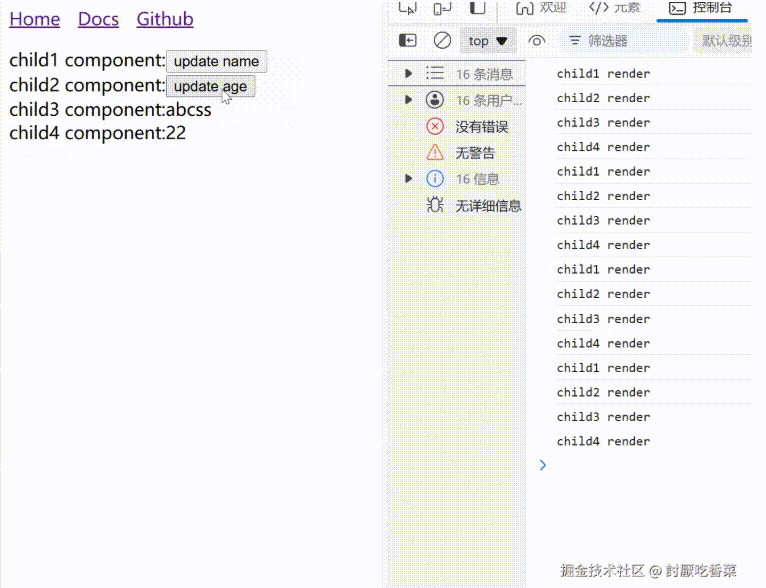Toggle the console sidebar icon

click(x=407, y=41)
